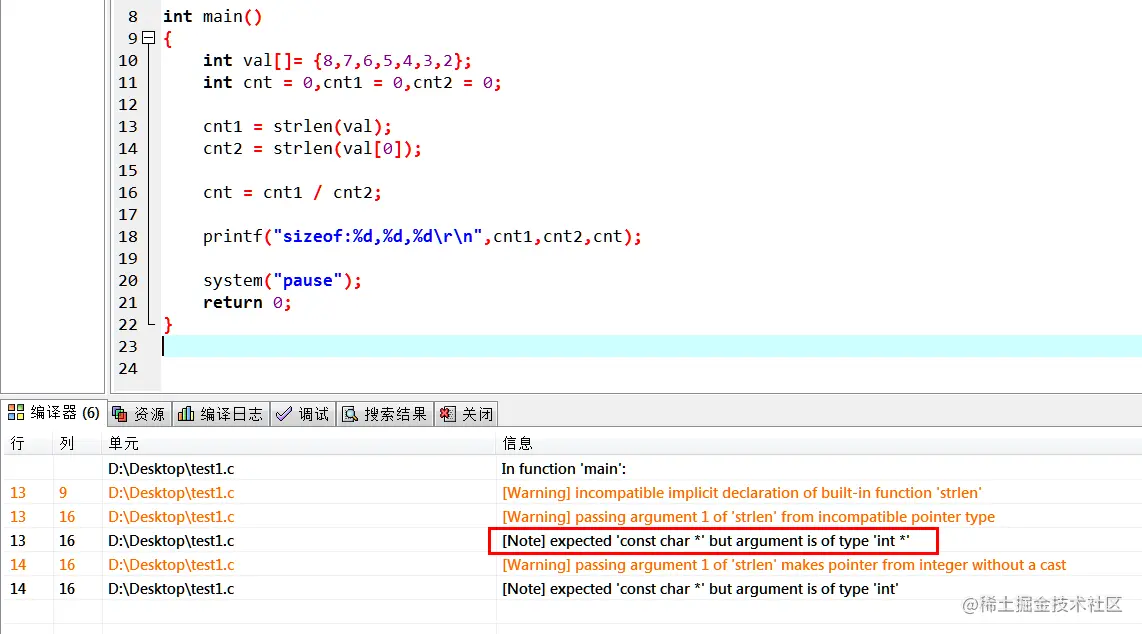1142x634 pixels.
Task: Collapse the main function fold marker
Action: click(x=149, y=38)
